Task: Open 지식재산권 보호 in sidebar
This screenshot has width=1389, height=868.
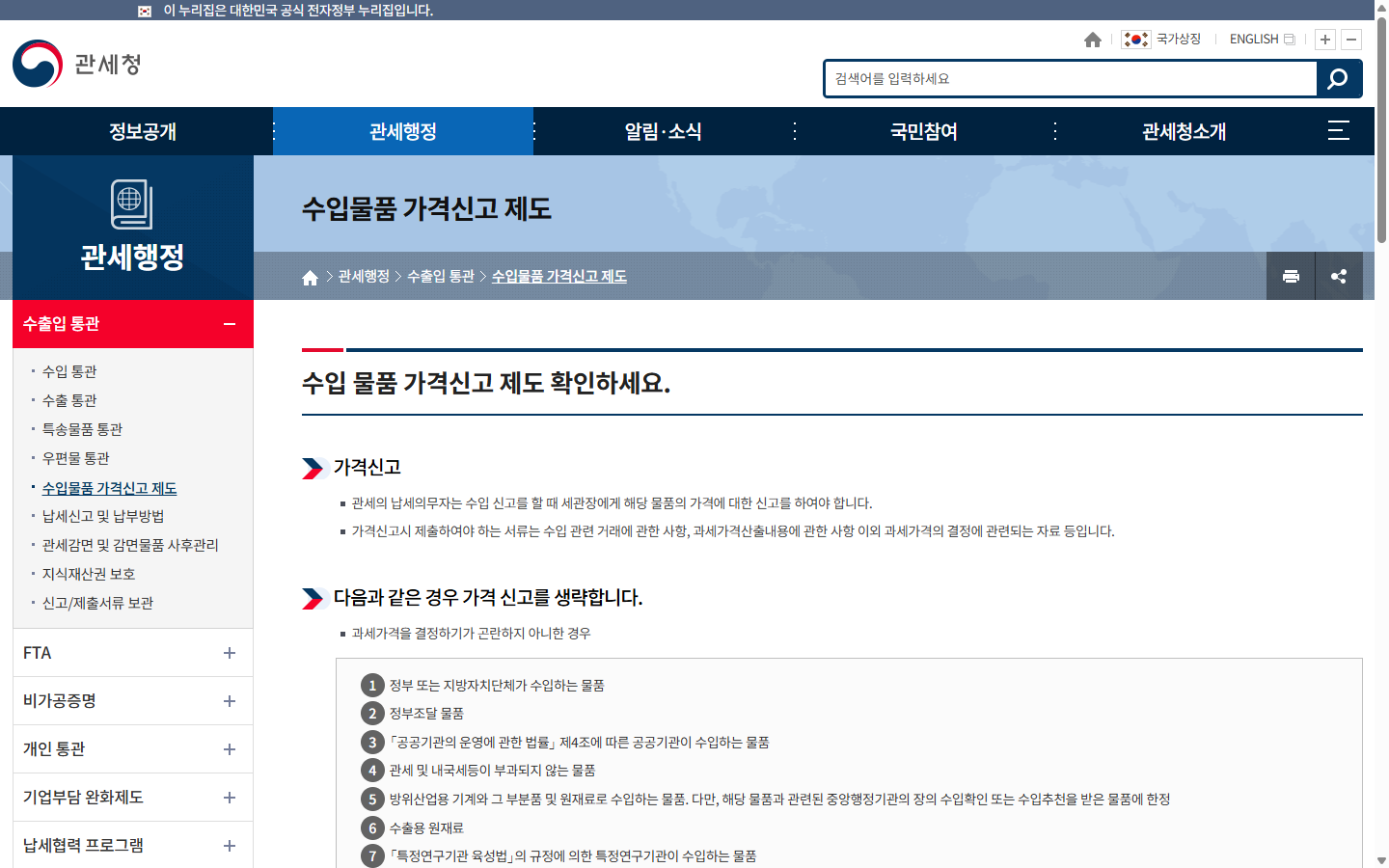Action: [x=89, y=574]
